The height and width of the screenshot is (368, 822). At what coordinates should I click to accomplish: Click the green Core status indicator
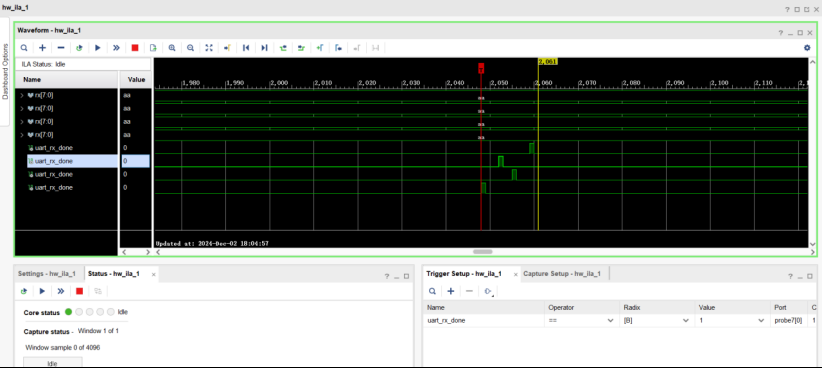(68, 312)
